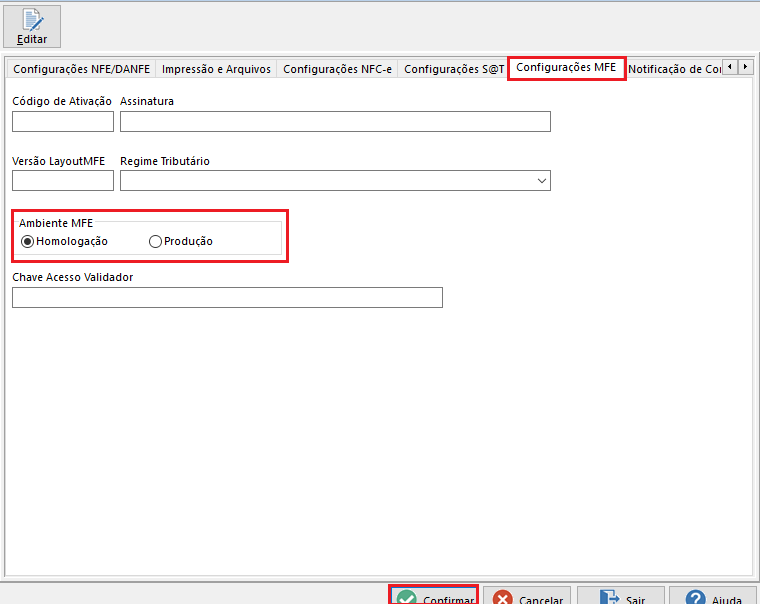Select Homologação environment radio
The height and width of the screenshot is (604, 760).
tap(64, 241)
